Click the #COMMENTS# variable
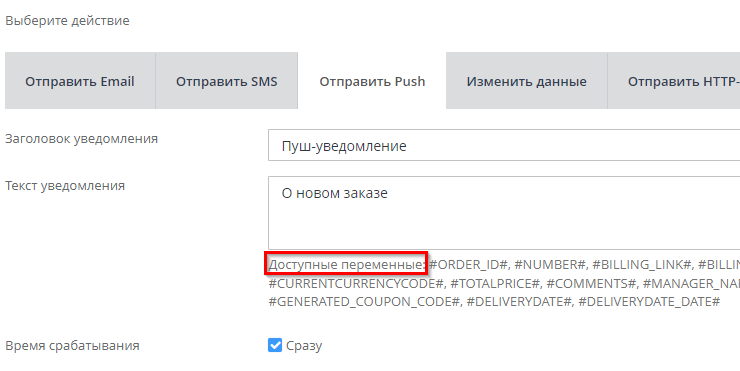The height and width of the screenshot is (371, 740). (x=591, y=284)
